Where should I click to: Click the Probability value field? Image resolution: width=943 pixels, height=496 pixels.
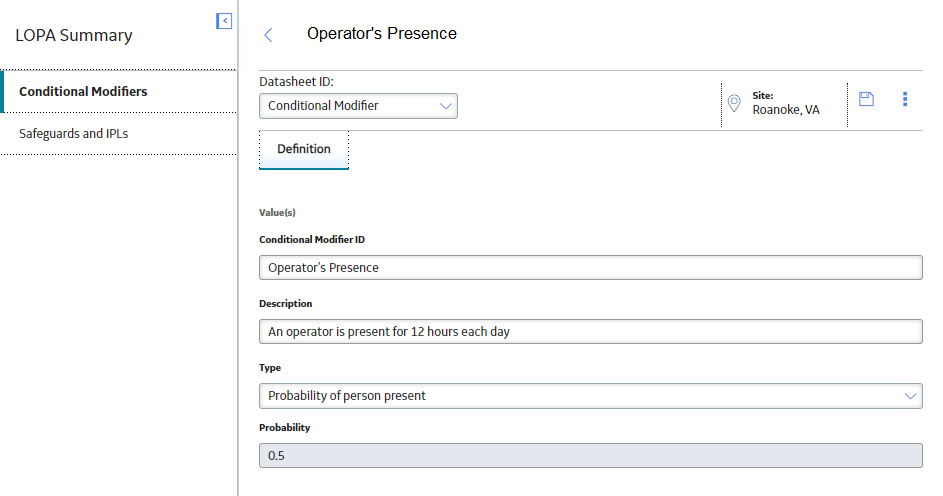coord(591,456)
